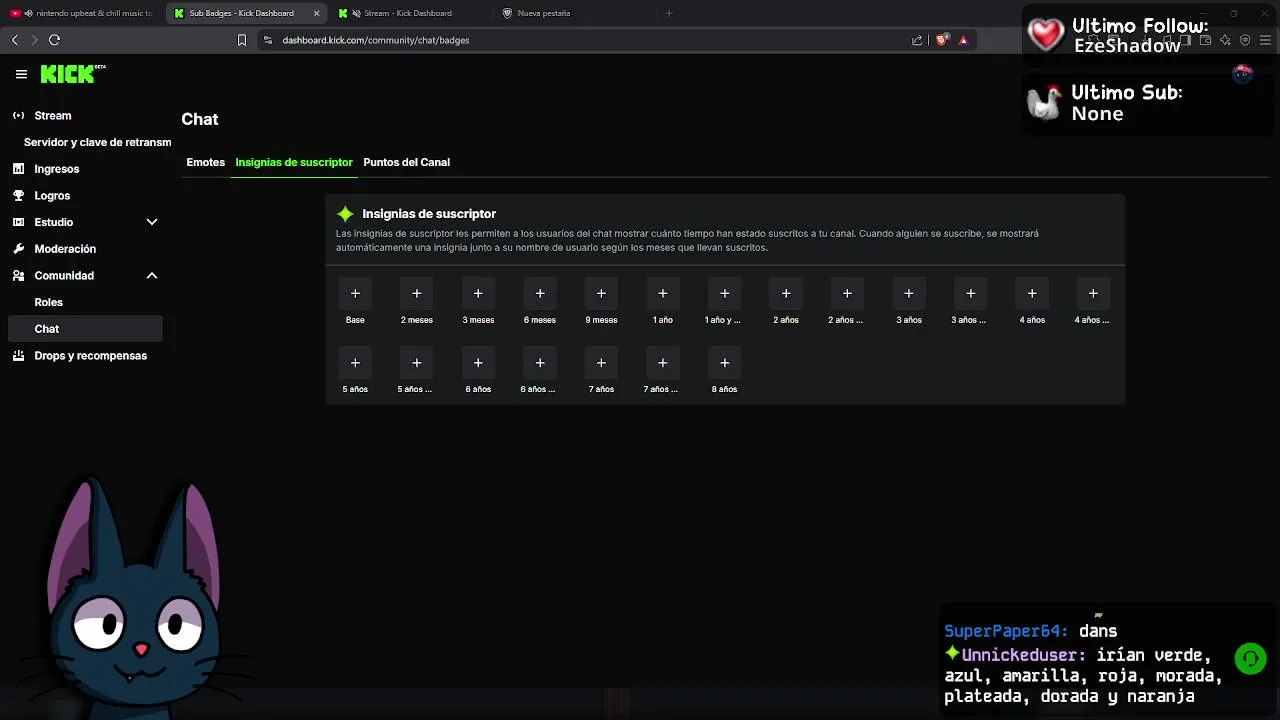Add a badge for exactly 1 año
Viewport: 1280px width, 720px height.
(x=663, y=293)
